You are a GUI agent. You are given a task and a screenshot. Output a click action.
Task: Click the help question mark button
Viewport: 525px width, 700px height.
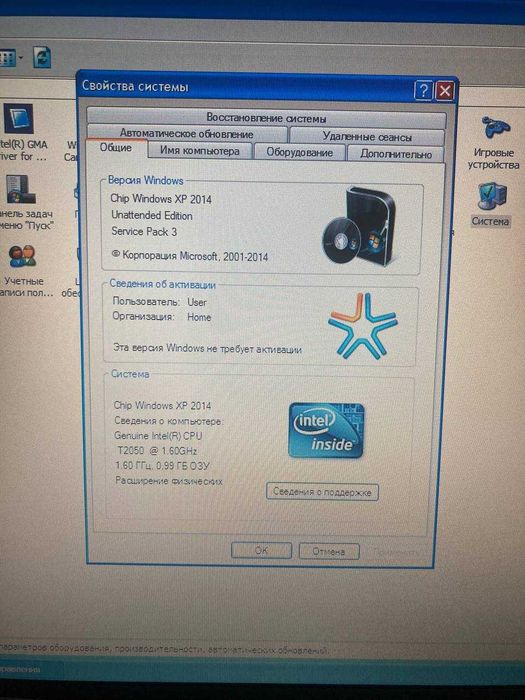pyautogui.click(x=423, y=91)
